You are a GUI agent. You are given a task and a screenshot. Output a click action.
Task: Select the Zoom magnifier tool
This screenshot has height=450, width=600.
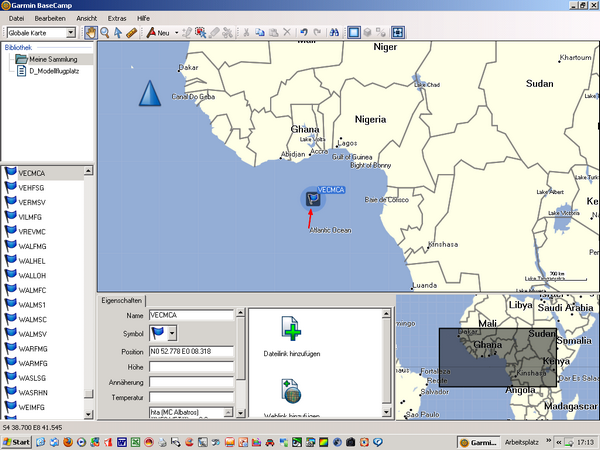point(104,33)
